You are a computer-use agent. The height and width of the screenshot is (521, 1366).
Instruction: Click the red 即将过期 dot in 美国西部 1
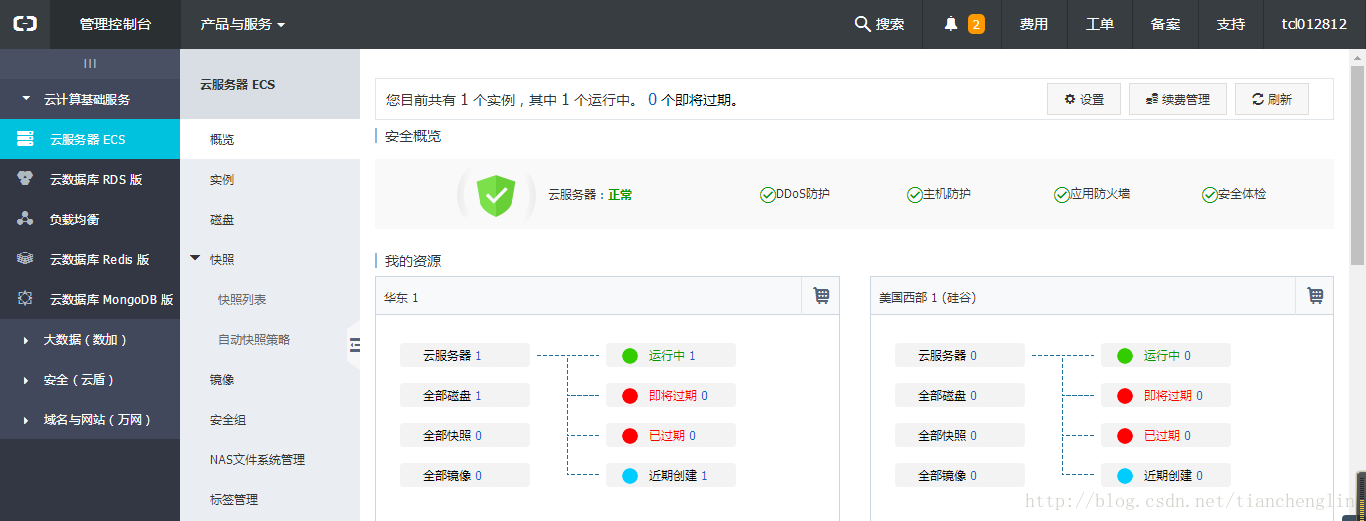(1124, 396)
